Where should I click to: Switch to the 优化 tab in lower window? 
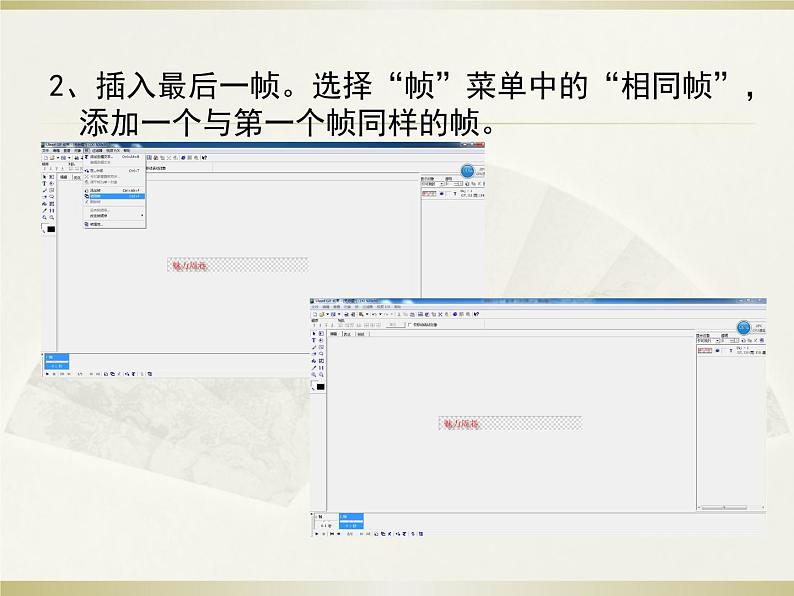coord(348,334)
